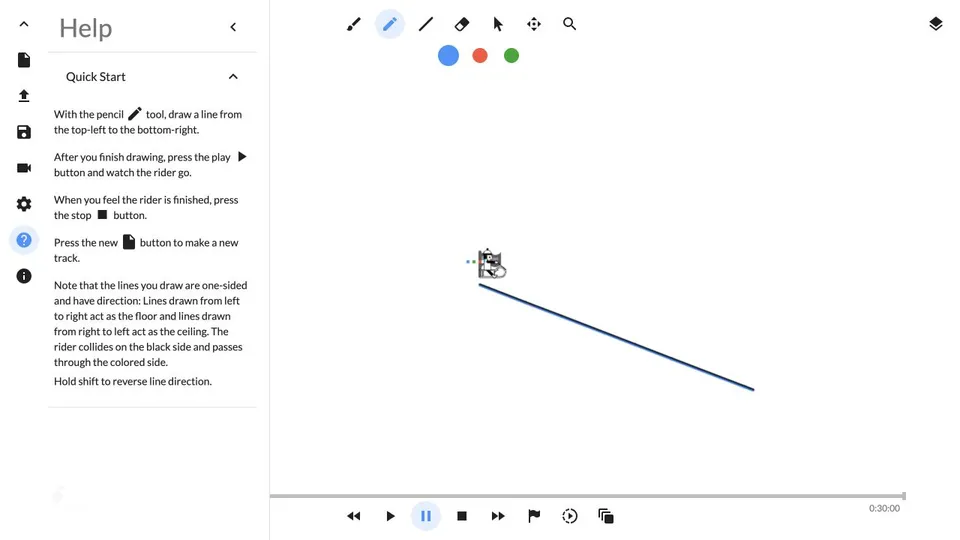This screenshot has width=960, height=540.
Task: Collapse the Quick Start section
Action: coord(233,77)
